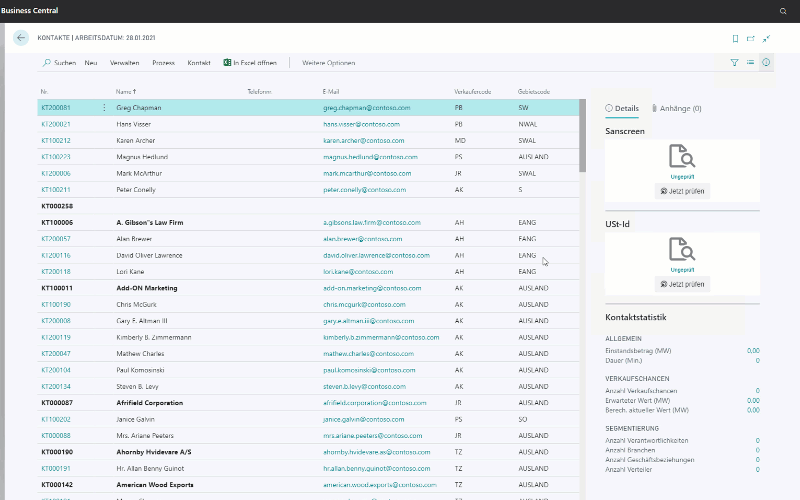Click the Telefonnr. column header
This screenshot has width=800, height=500.
pyautogui.click(x=259, y=92)
